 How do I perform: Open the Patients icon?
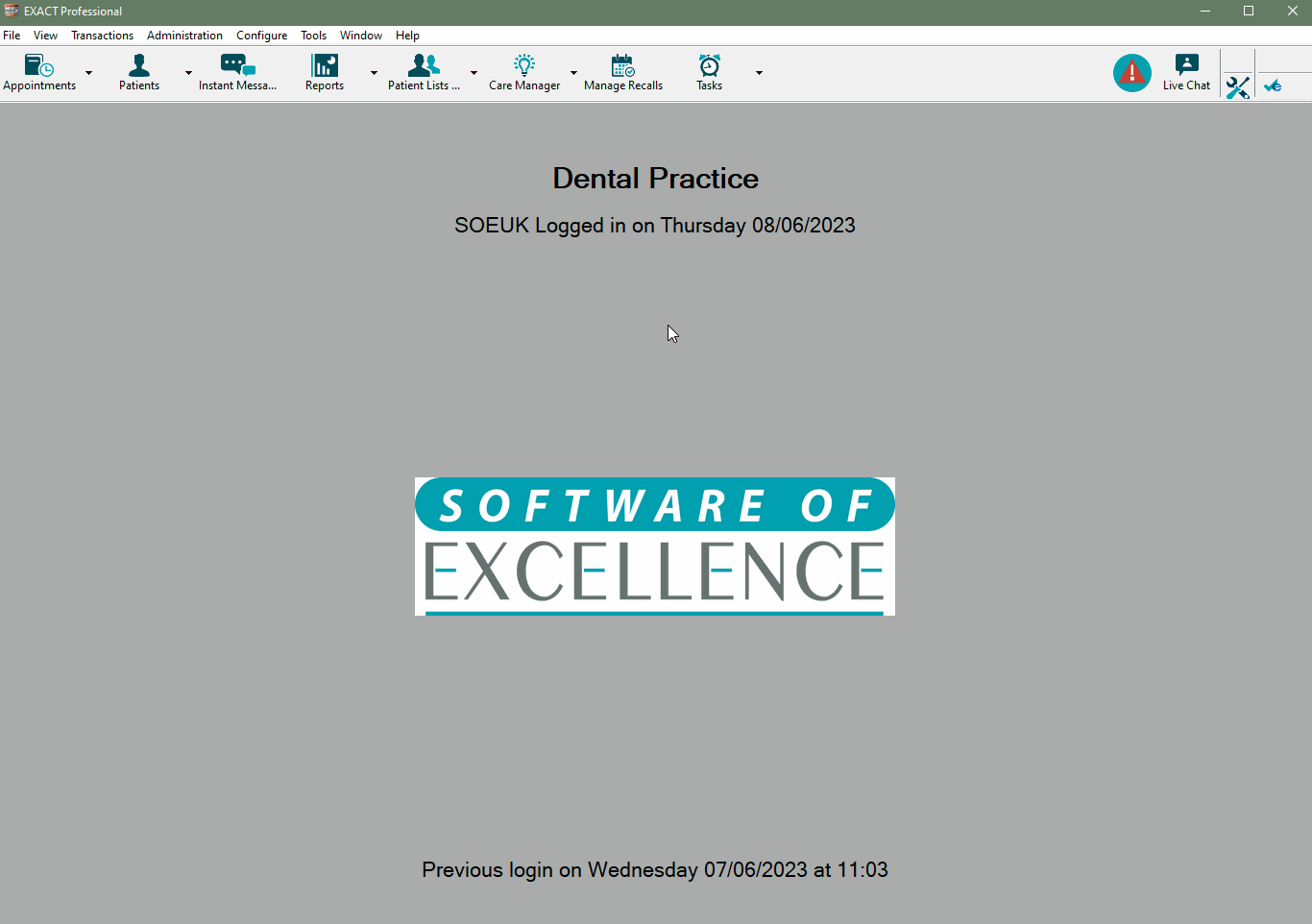(x=139, y=65)
